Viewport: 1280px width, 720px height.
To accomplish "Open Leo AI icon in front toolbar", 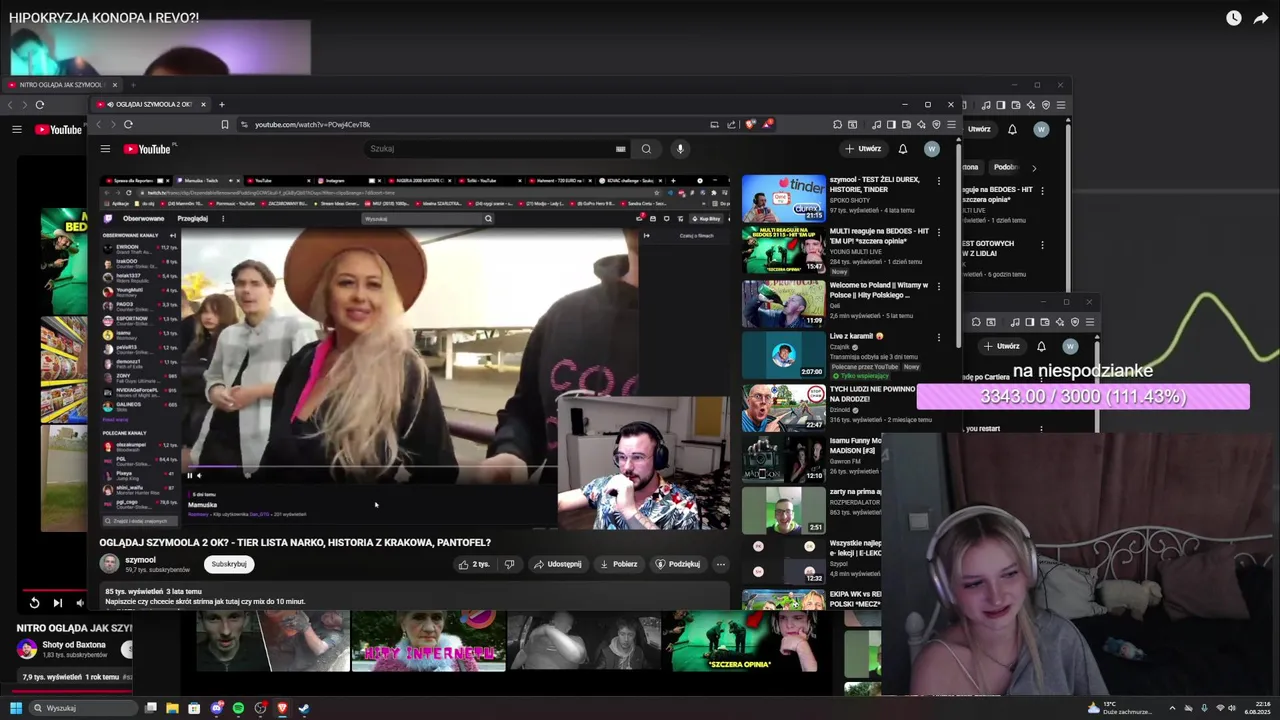I will [x=921, y=124].
